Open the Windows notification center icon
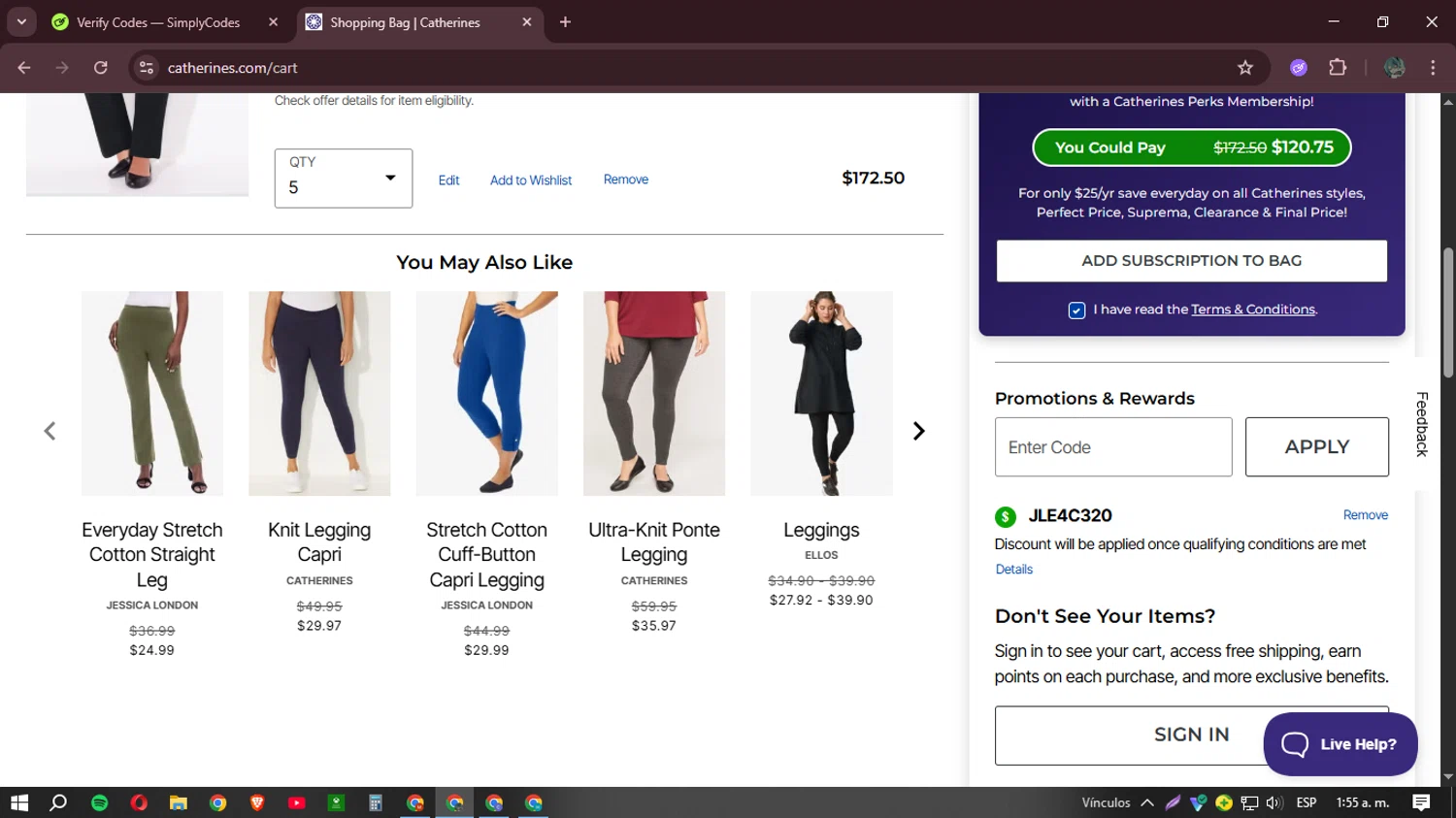This screenshot has height=818, width=1456. tap(1421, 802)
